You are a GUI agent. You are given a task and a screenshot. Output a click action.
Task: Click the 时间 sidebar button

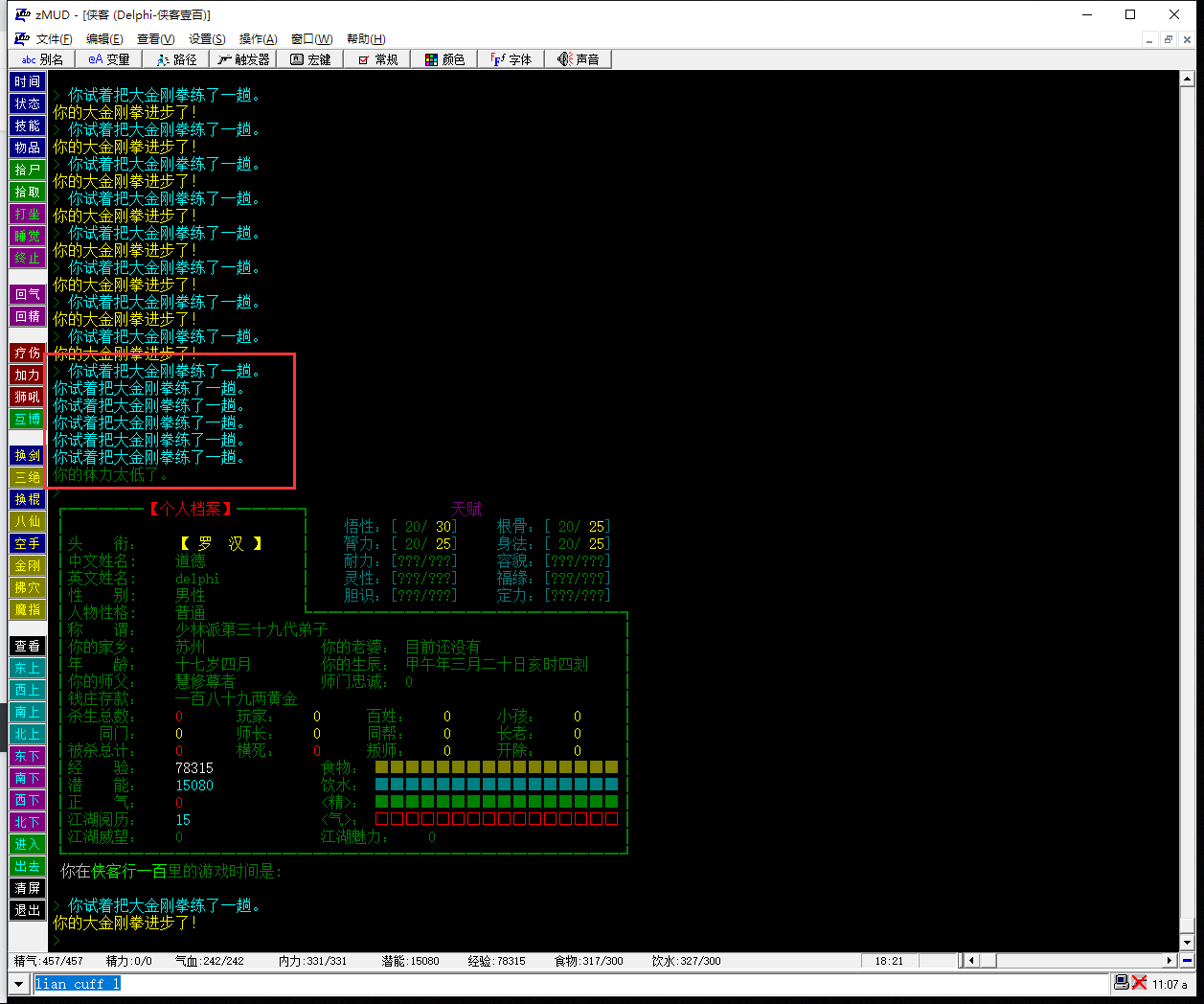point(28,81)
